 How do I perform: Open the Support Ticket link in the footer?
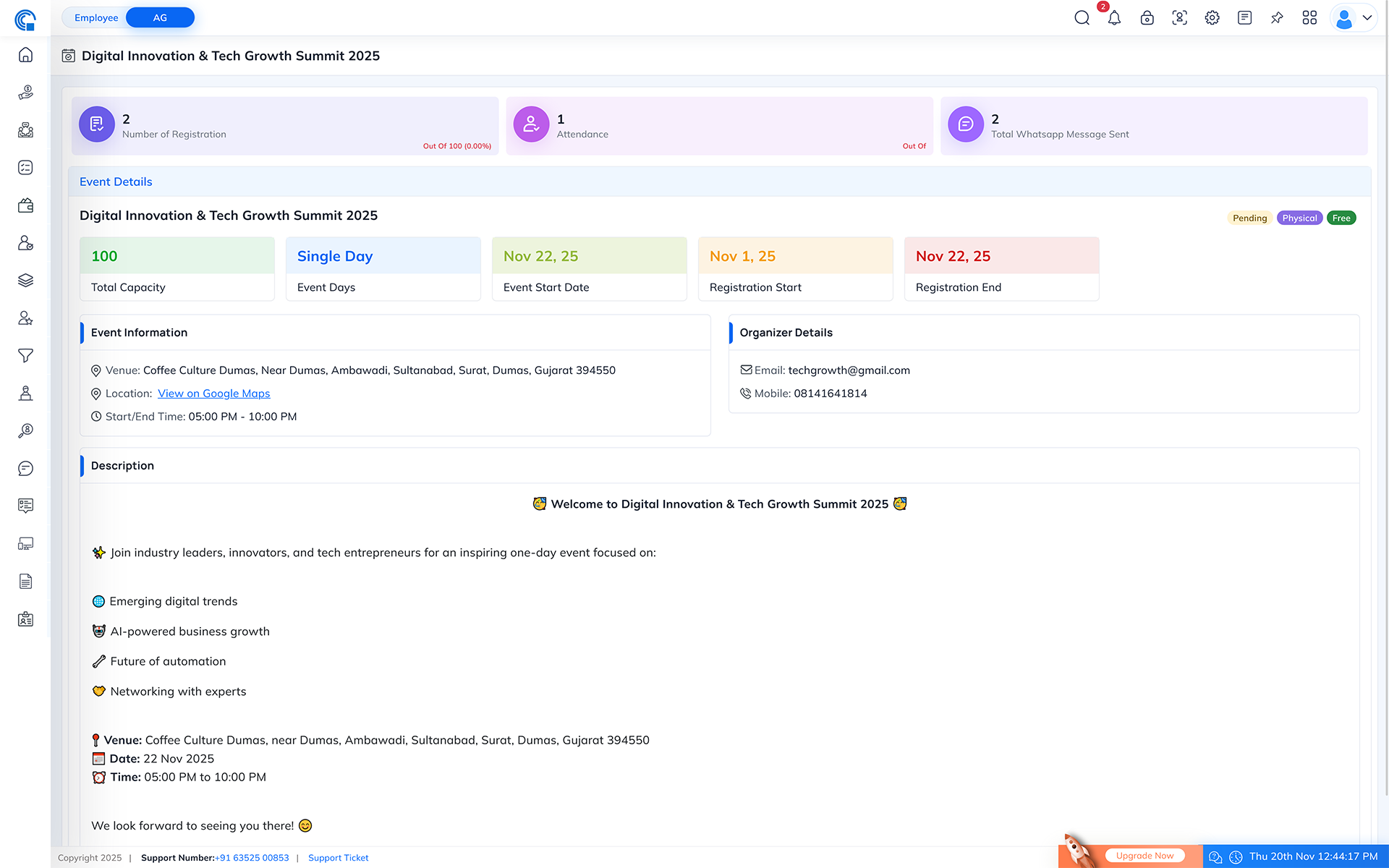pyautogui.click(x=338, y=857)
